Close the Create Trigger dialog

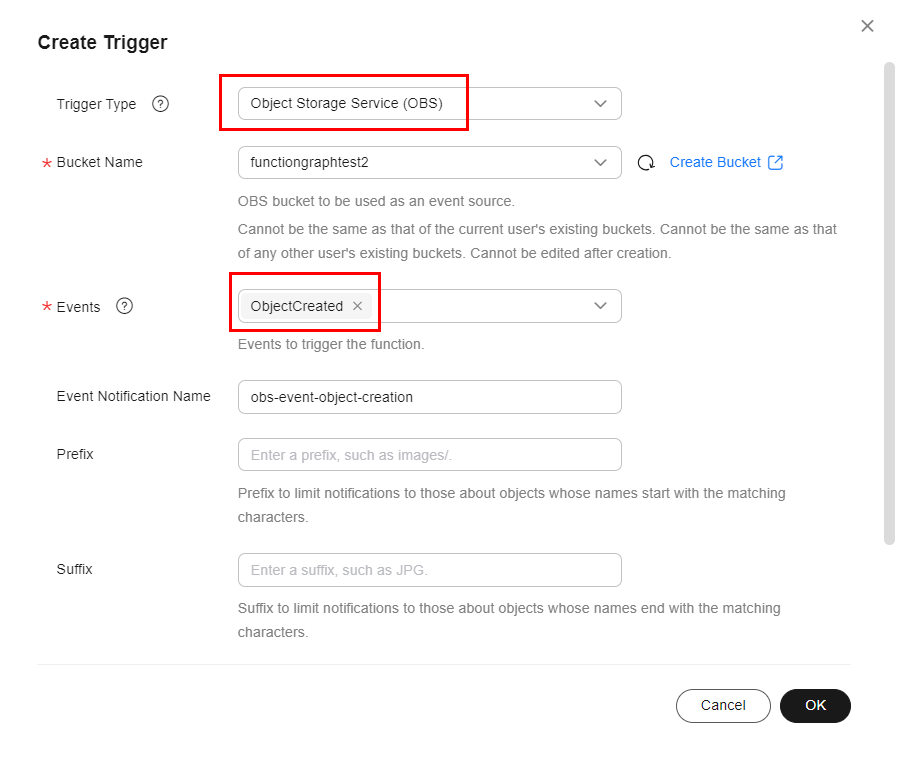[867, 26]
